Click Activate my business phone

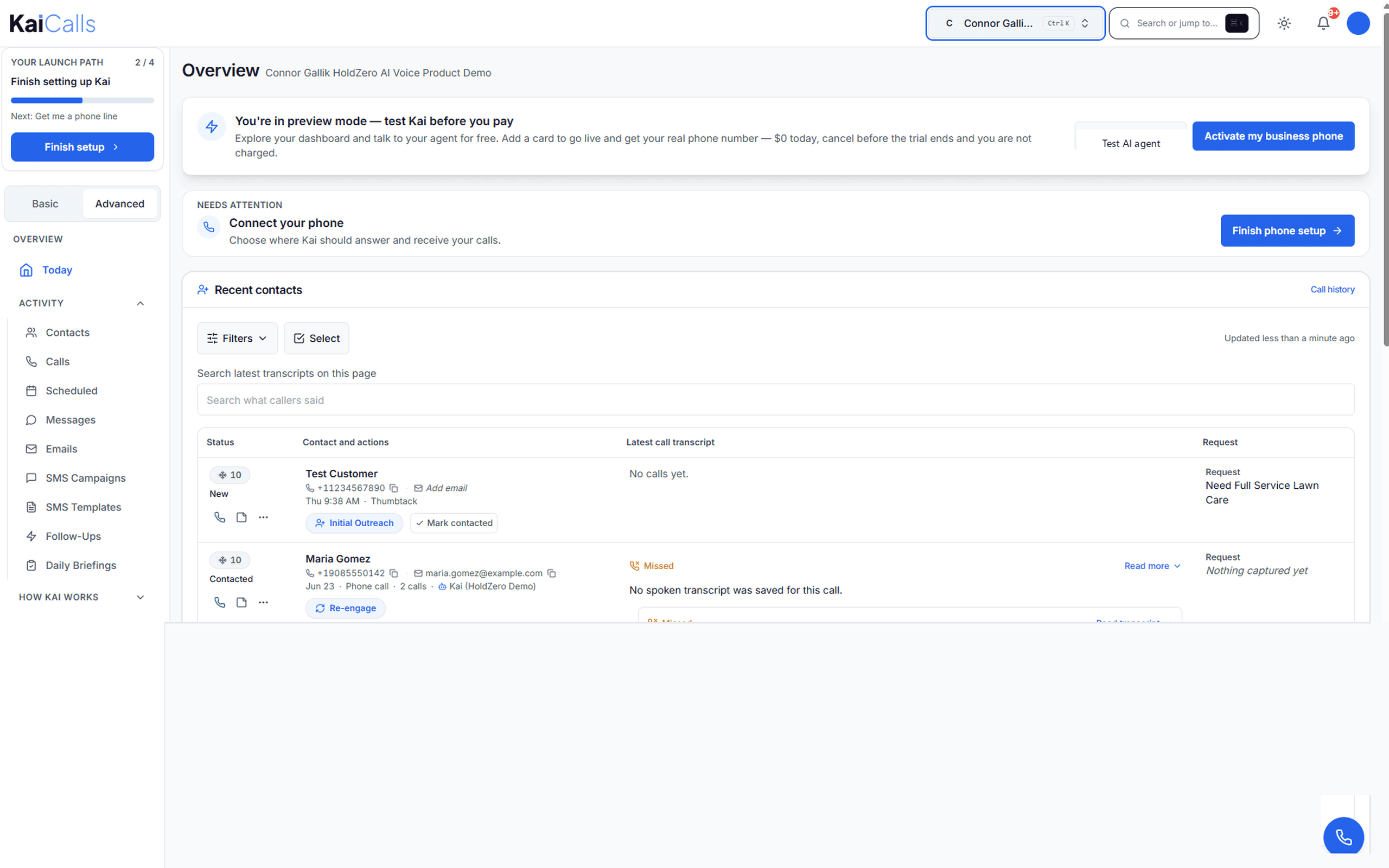(x=1273, y=136)
